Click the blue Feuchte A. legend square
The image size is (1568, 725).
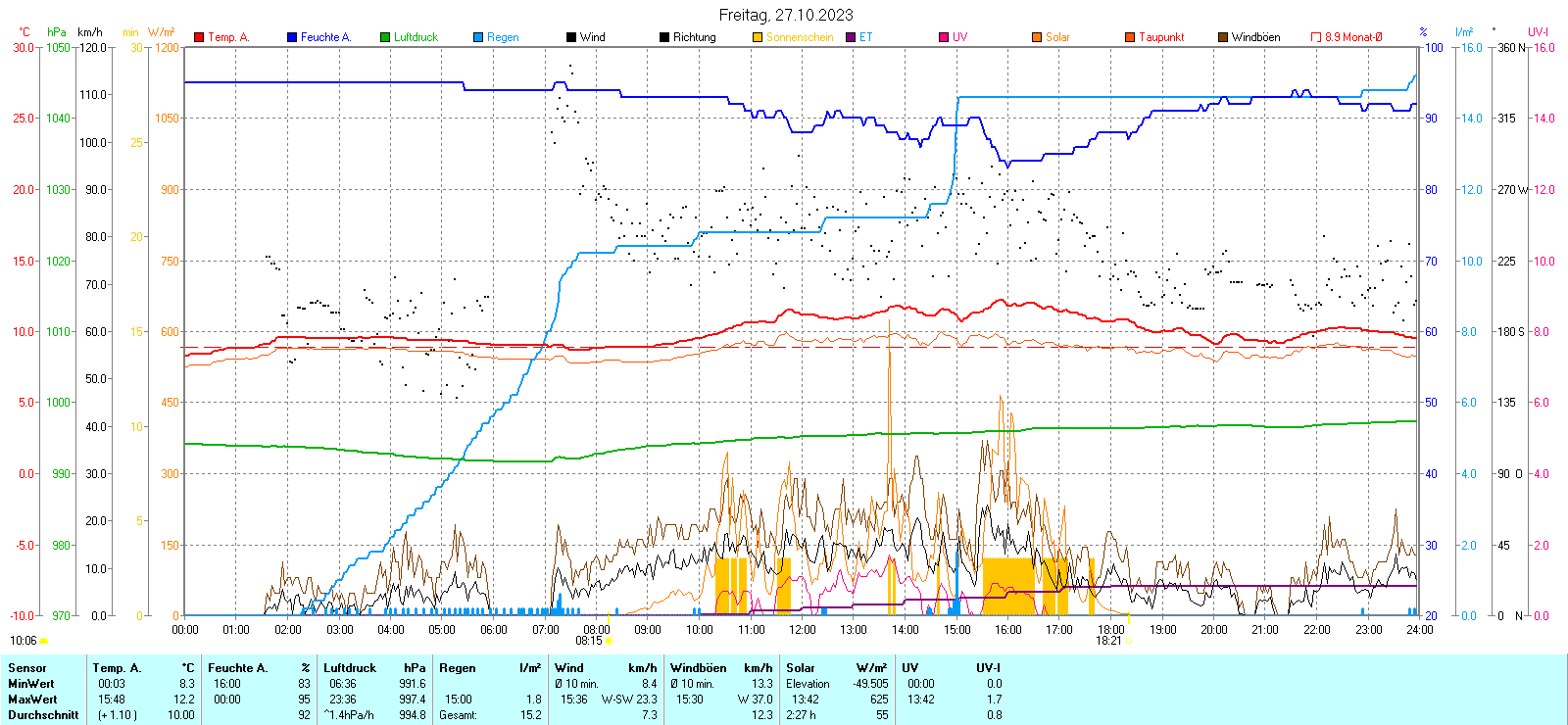click(x=292, y=37)
